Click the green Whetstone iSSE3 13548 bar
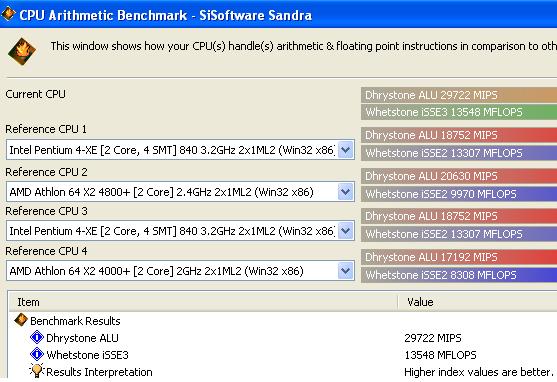 (459, 112)
